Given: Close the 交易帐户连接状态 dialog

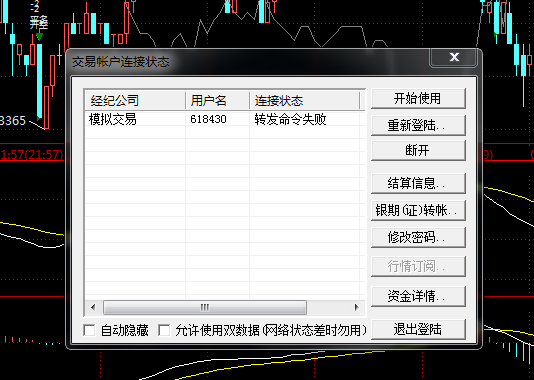Looking at the screenshot, I should coord(454,57).
